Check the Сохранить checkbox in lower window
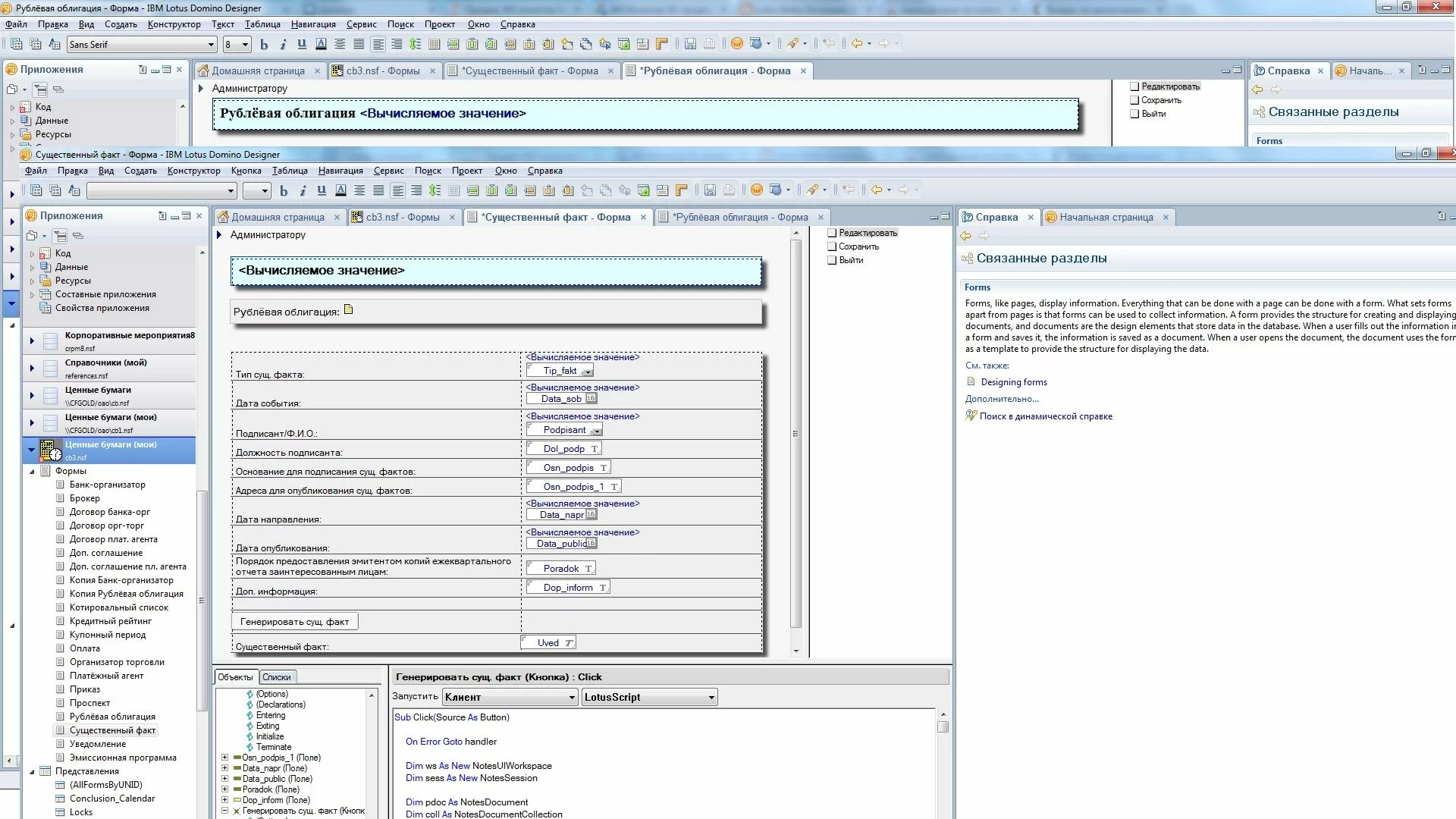This screenshot has height=819, width=1456. pyautogui.click(x=832, y=246)
